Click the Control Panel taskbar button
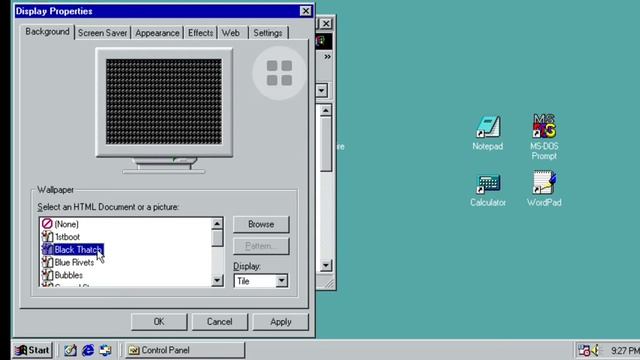This screenshot has height=360, width=640. coord(185,350)
